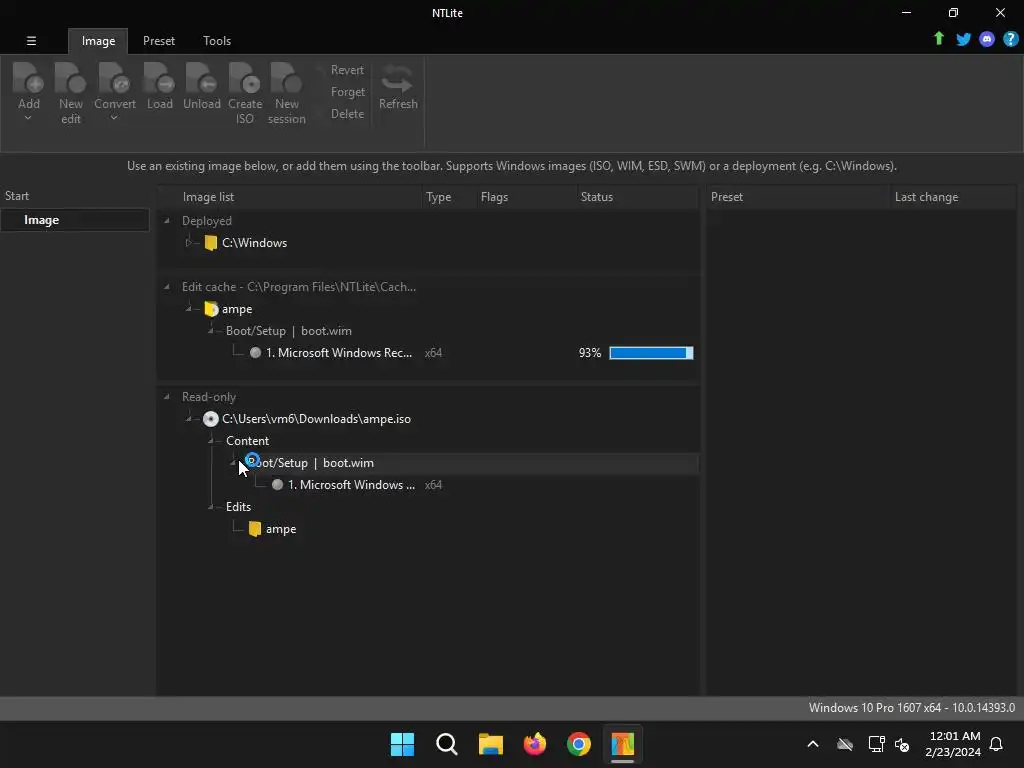The height and width of the screenshot is (768, 1024).
Task: Click the Windows 10 Pro 1607 x64 status text
Action: pyautogui.click(x=912, y=708)
